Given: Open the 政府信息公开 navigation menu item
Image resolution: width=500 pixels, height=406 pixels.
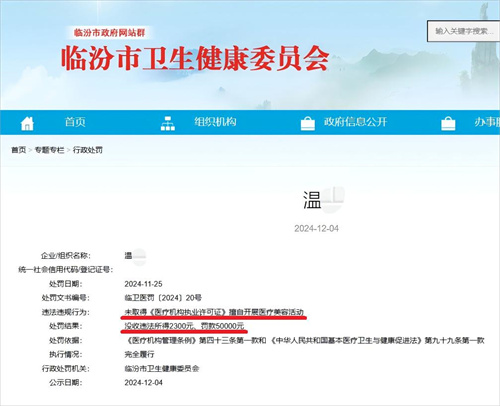Looking at the screenshot, I should (356, 122).
